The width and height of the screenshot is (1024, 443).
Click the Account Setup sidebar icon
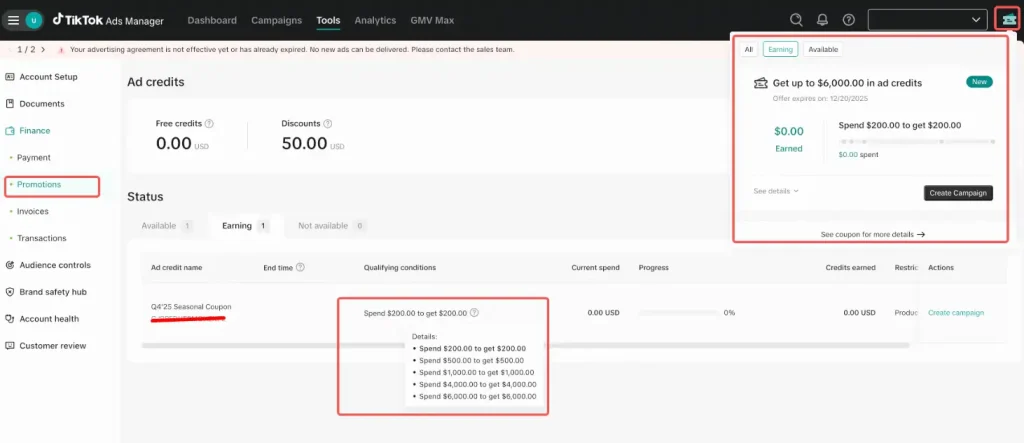tap(9, 76)
